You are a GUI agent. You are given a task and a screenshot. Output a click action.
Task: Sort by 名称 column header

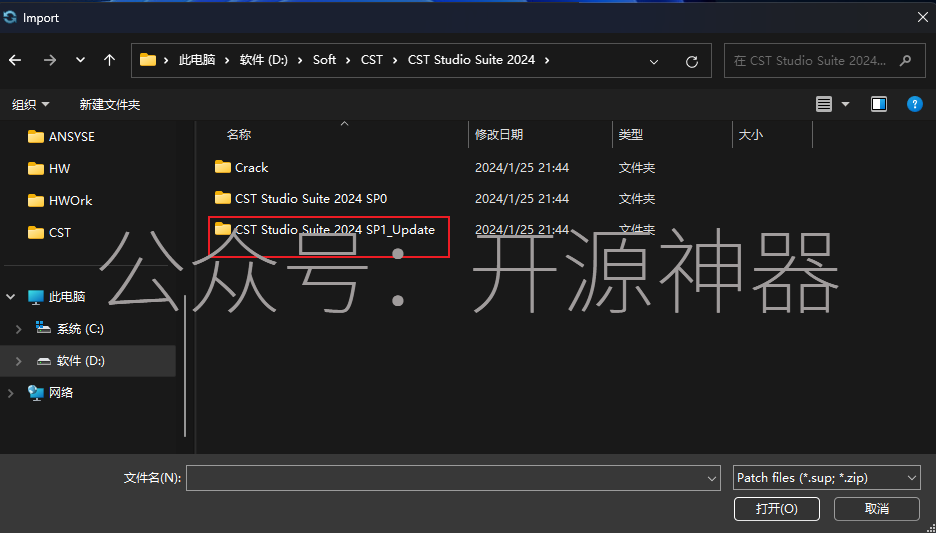(239, 135)
